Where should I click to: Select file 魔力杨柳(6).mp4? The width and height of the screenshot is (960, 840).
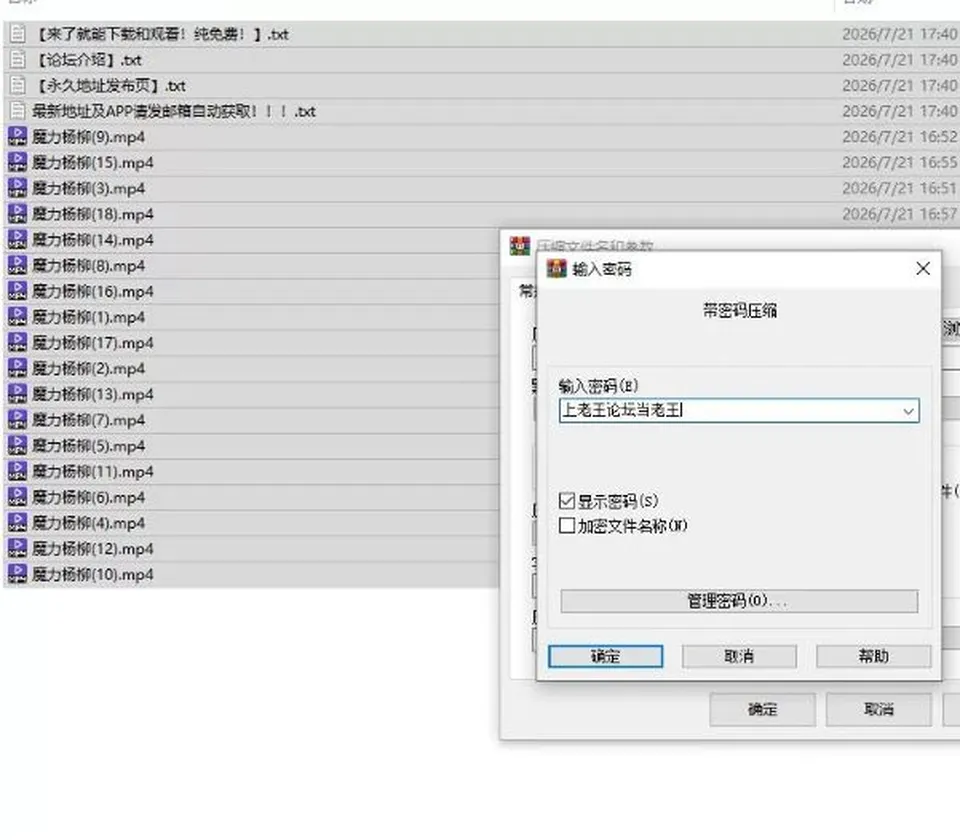[x=89, y=497]
